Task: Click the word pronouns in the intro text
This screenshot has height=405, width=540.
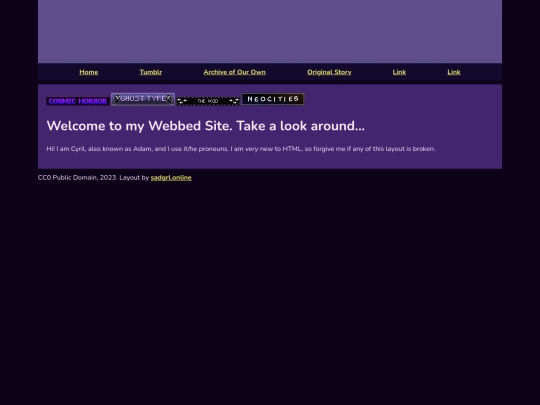Action: click(213, 149)
